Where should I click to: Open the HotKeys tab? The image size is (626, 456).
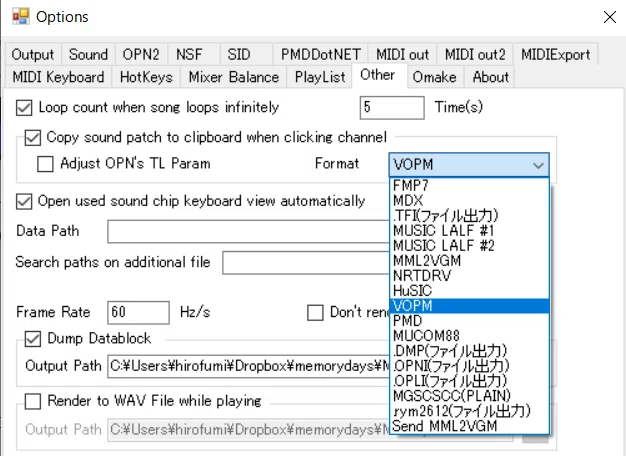click(146, 77)
